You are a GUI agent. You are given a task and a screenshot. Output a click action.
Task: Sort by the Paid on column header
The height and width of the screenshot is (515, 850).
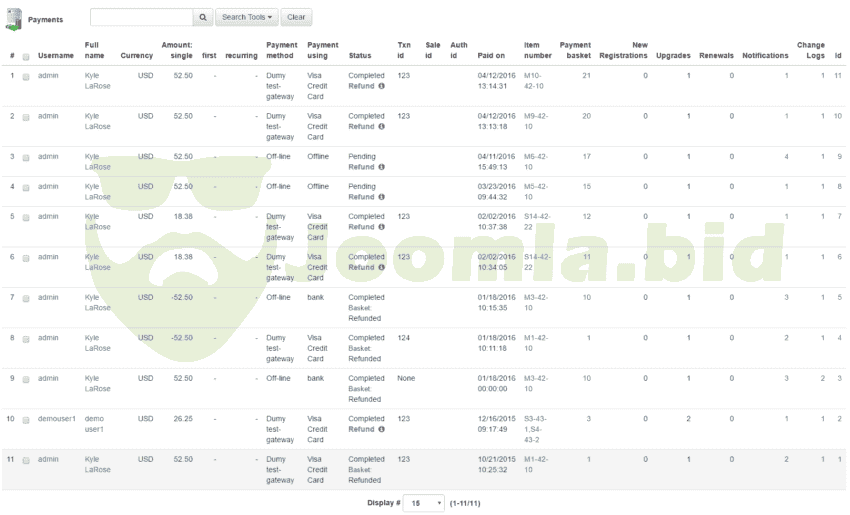[x=491, y=55]
